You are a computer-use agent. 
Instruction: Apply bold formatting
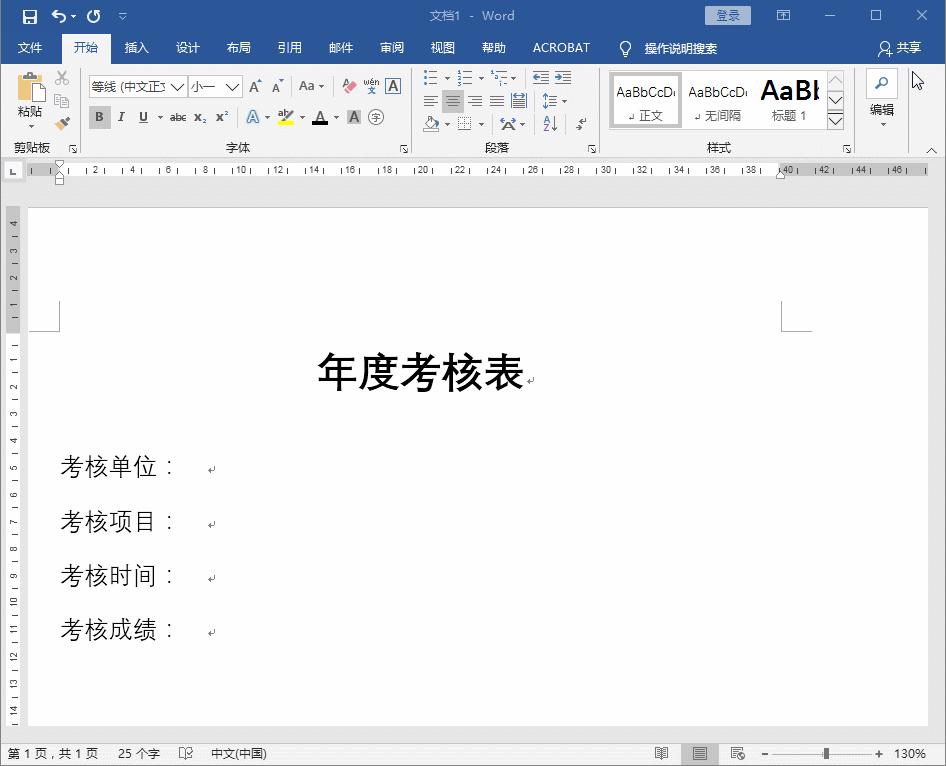[x=99, y=117]
